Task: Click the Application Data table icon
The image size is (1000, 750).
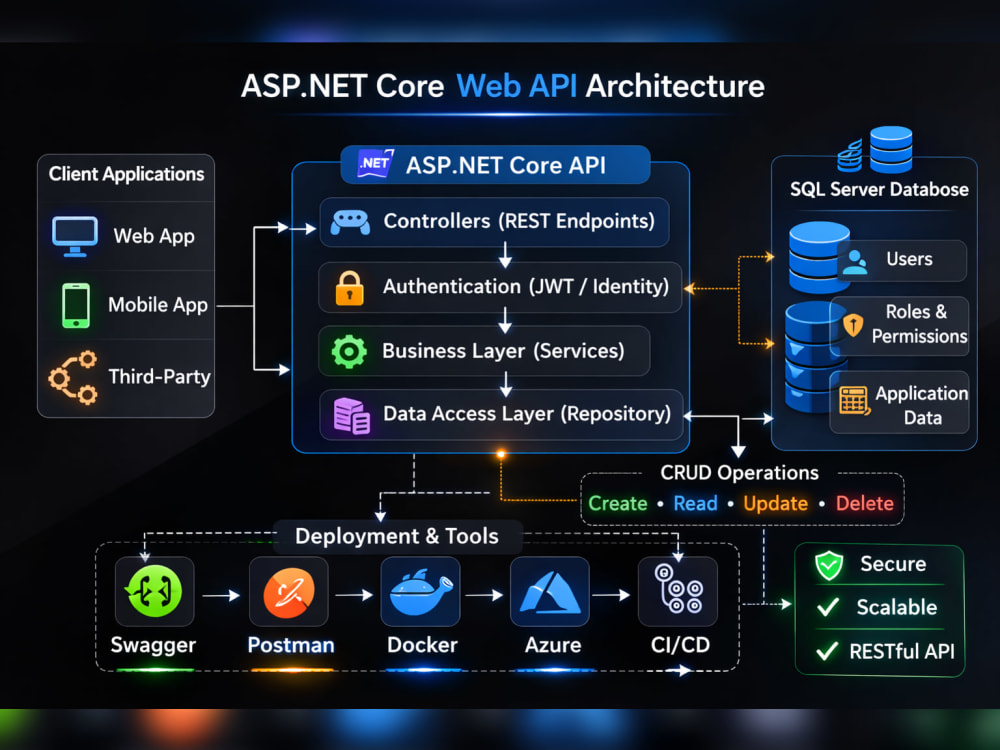Action: [854, 401]
